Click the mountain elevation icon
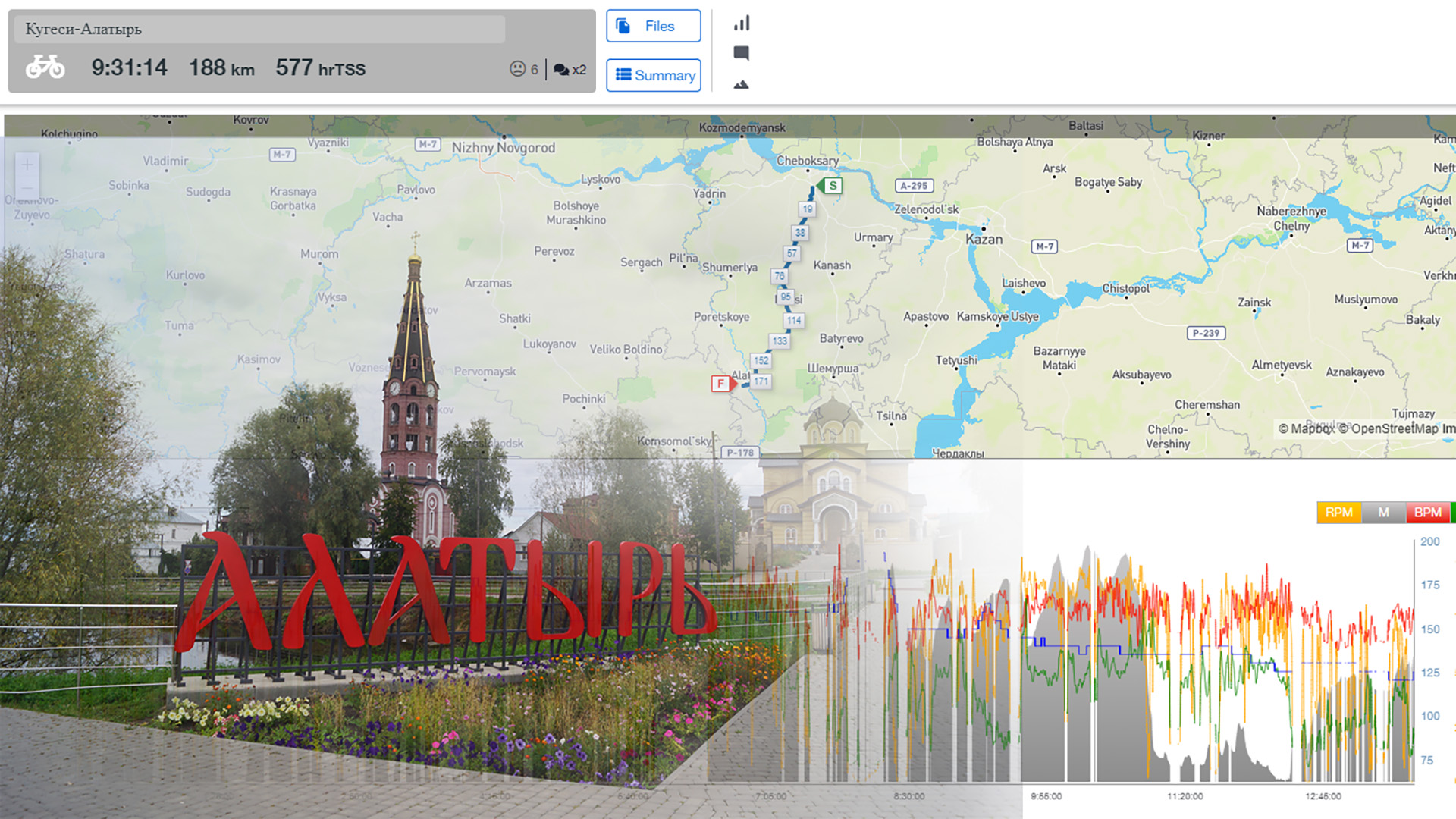 (742, 84)
